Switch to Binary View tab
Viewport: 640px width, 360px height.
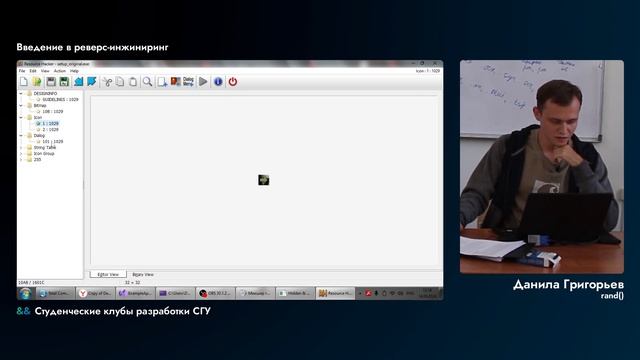[143, 274]
